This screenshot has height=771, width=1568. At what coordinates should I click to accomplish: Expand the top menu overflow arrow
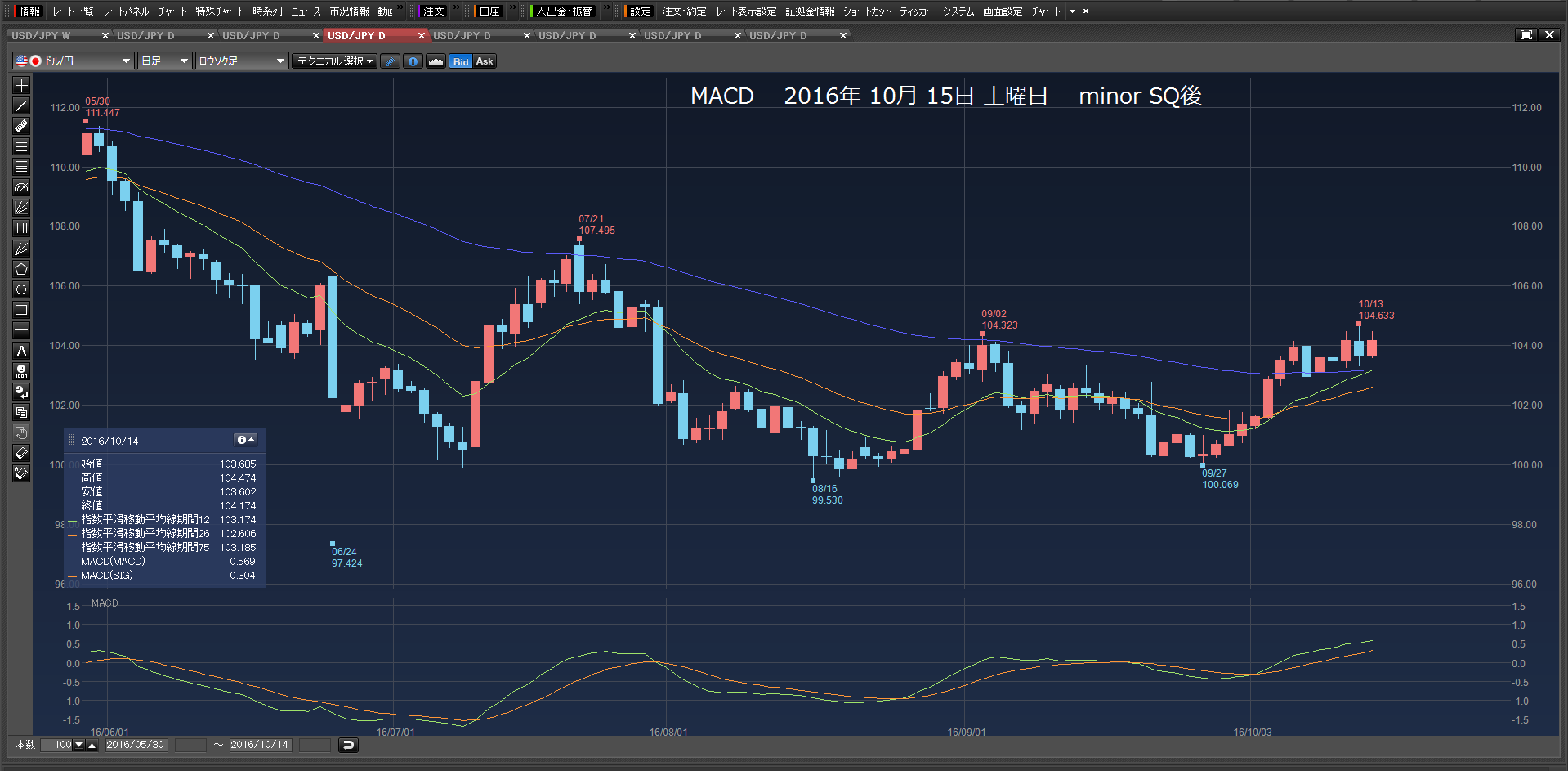pyautogui.click(x=1072, y=11)
